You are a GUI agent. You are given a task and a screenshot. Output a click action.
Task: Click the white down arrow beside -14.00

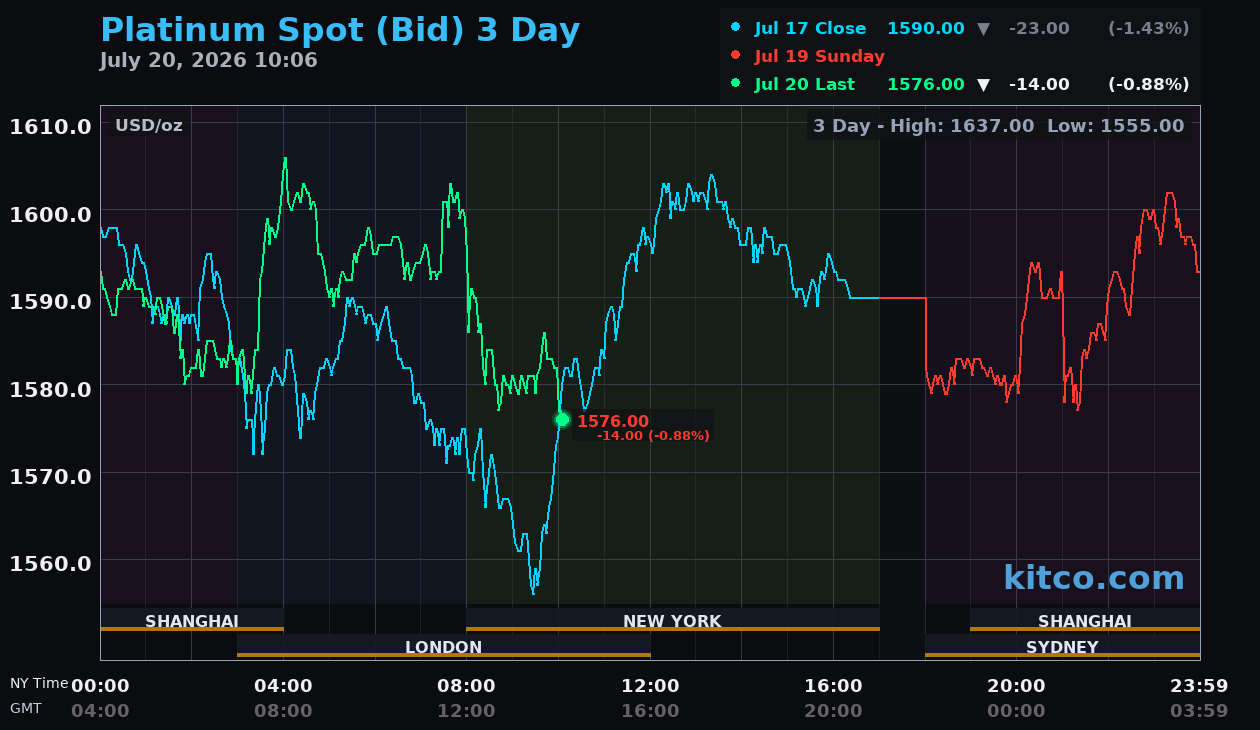983,84
